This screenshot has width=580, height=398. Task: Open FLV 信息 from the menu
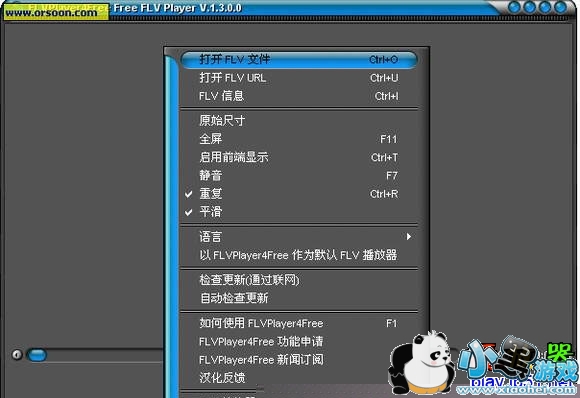coord(299,96)
